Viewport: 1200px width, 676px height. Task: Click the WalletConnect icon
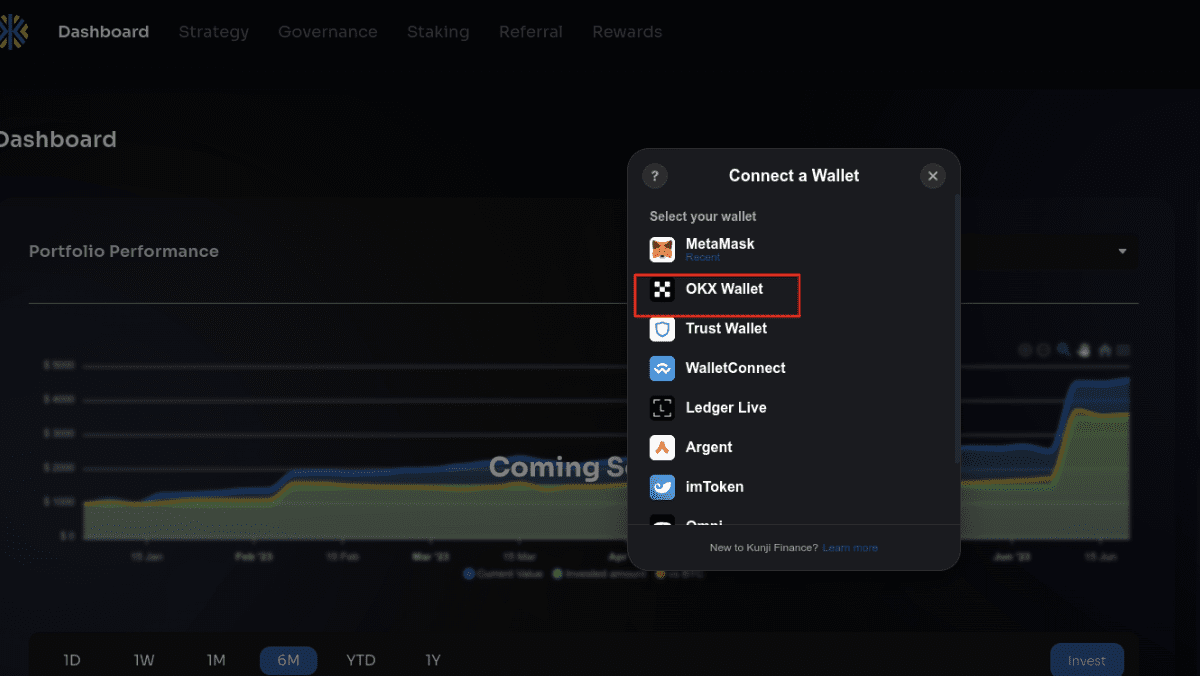662,368
